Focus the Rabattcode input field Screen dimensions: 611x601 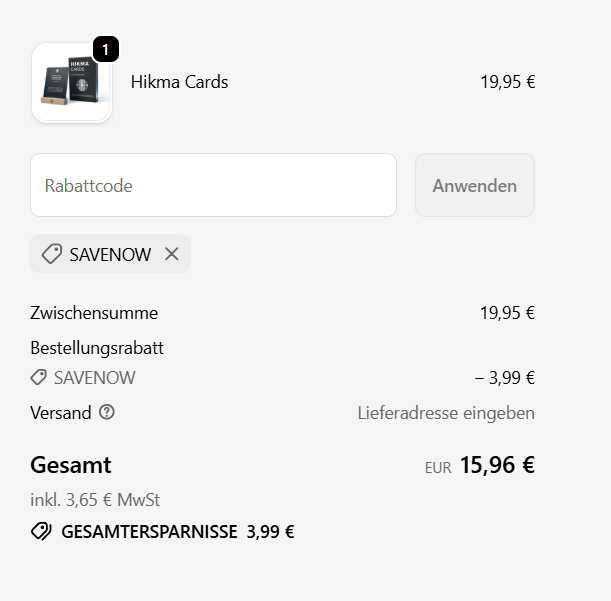[213, 185]
